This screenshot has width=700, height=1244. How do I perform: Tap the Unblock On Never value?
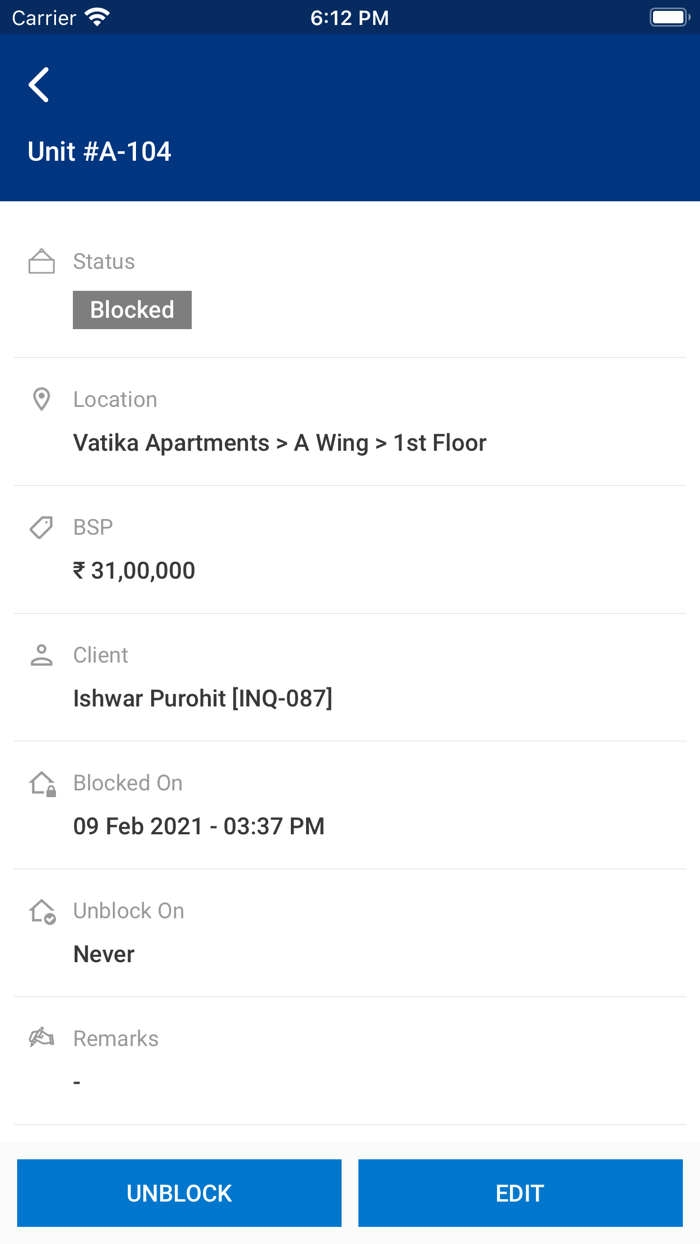(x=104, y=954)
